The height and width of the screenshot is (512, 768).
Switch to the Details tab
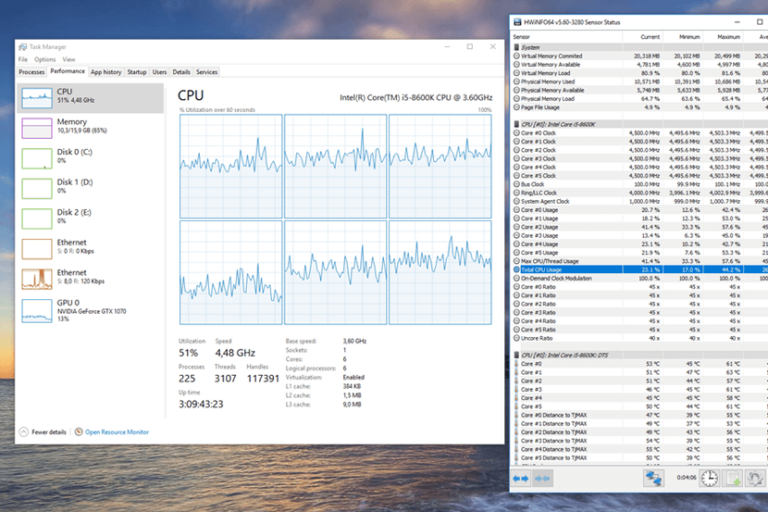181,72
